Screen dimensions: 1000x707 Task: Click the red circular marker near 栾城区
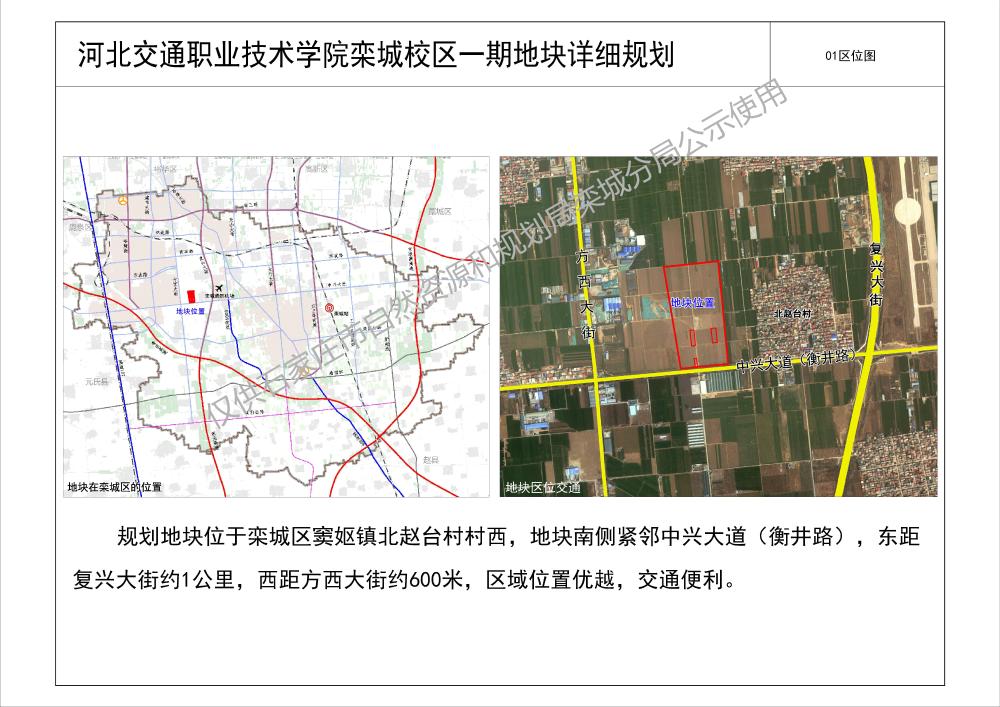pyautogui.click(x=330, y=308)
